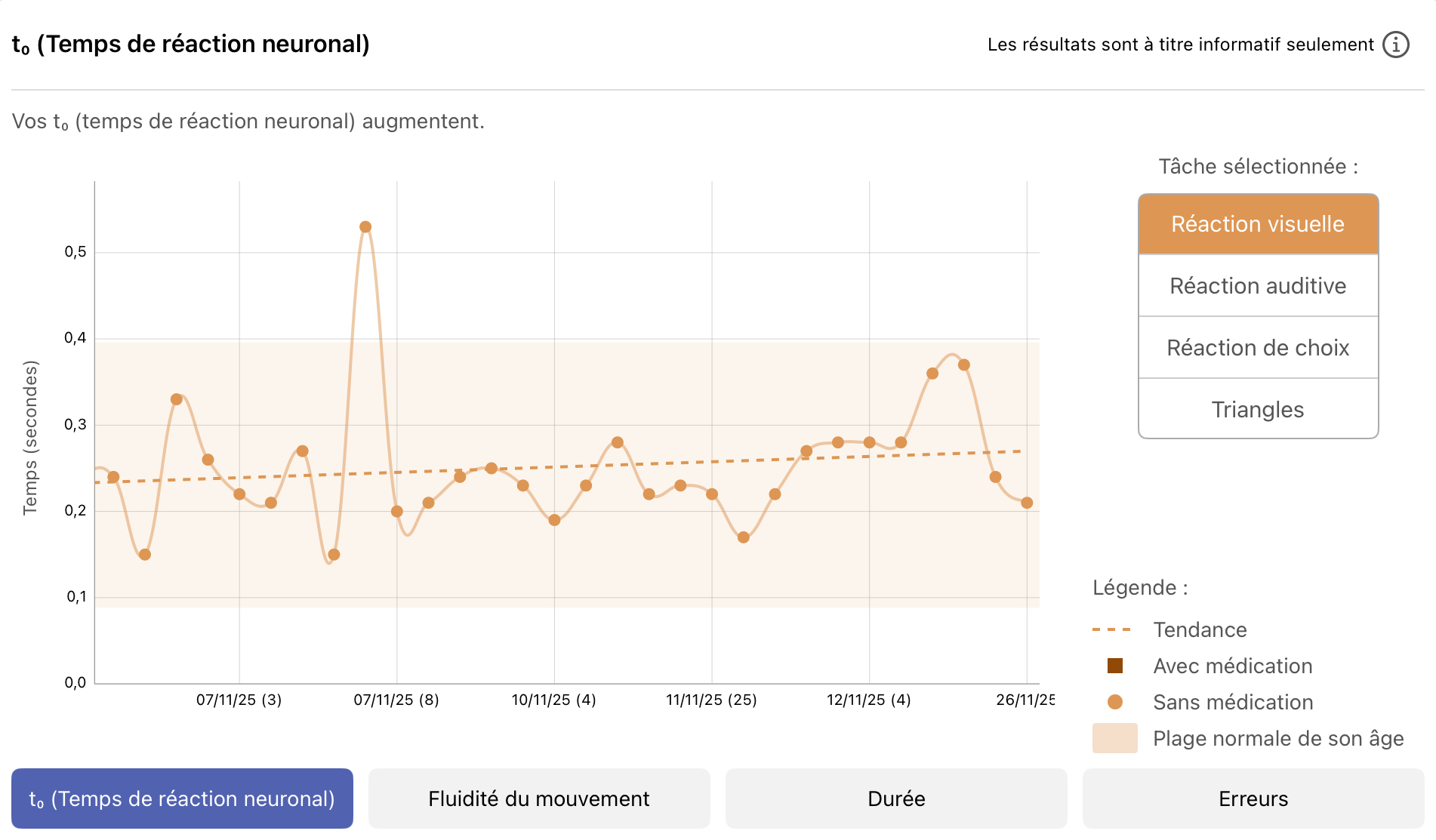Switch to the Durée tab

coord(896,798)
